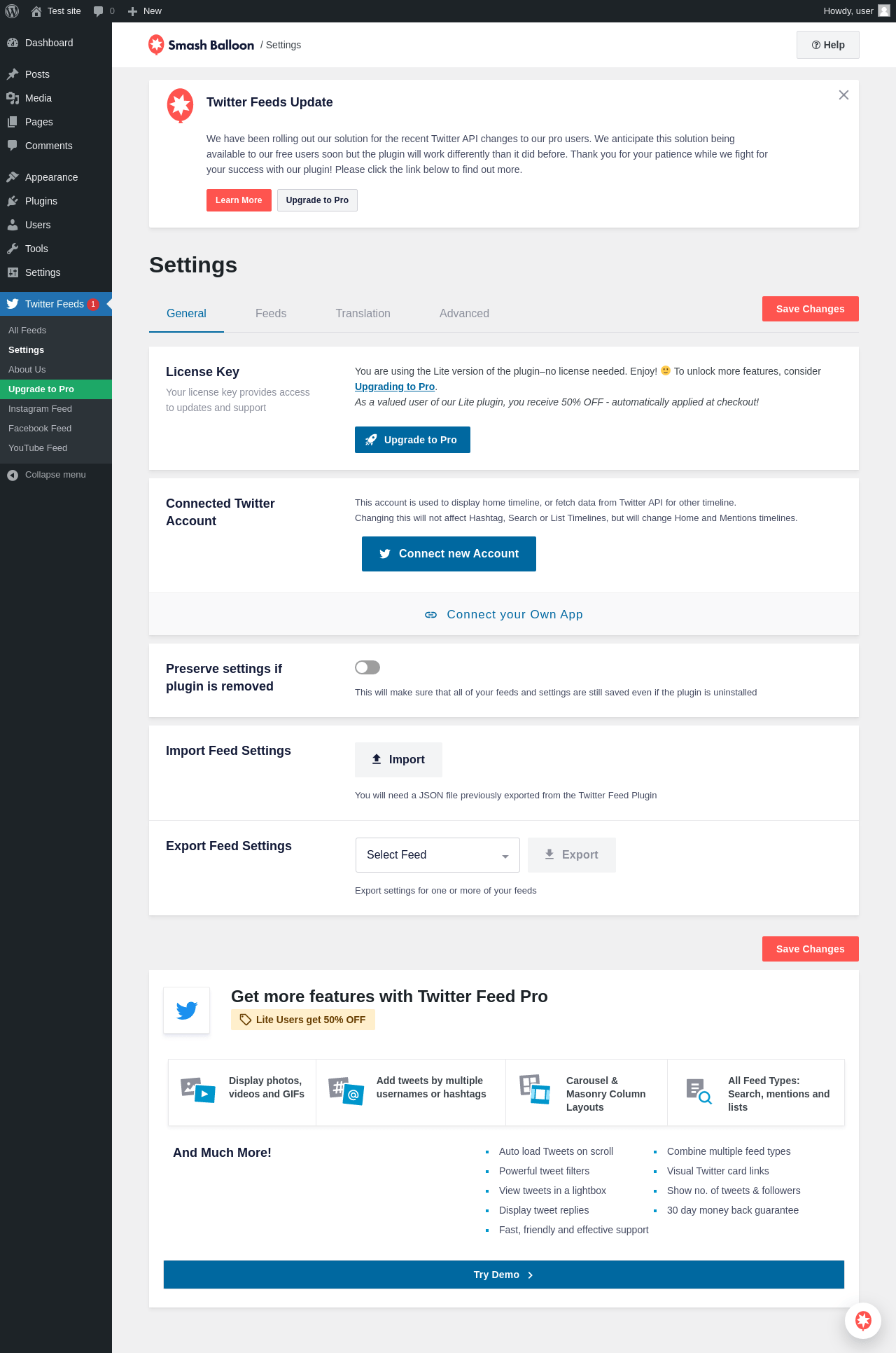Click green Upgrade to Pro sidebar item
This screenshot has height=1353, width=896.
[x=56, y=389]
